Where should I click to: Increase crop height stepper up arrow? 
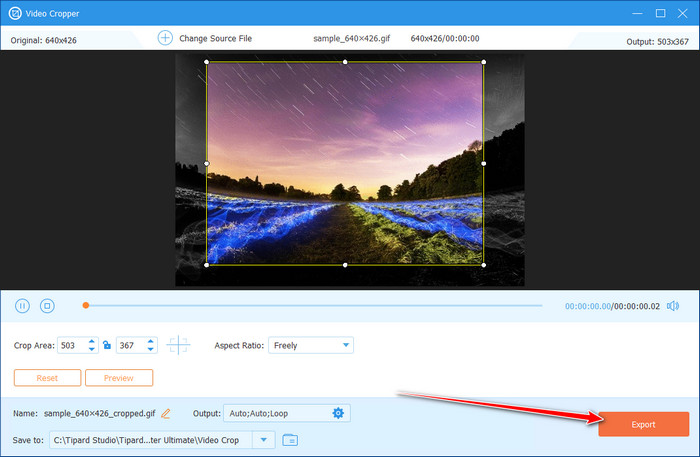(150, 341)
